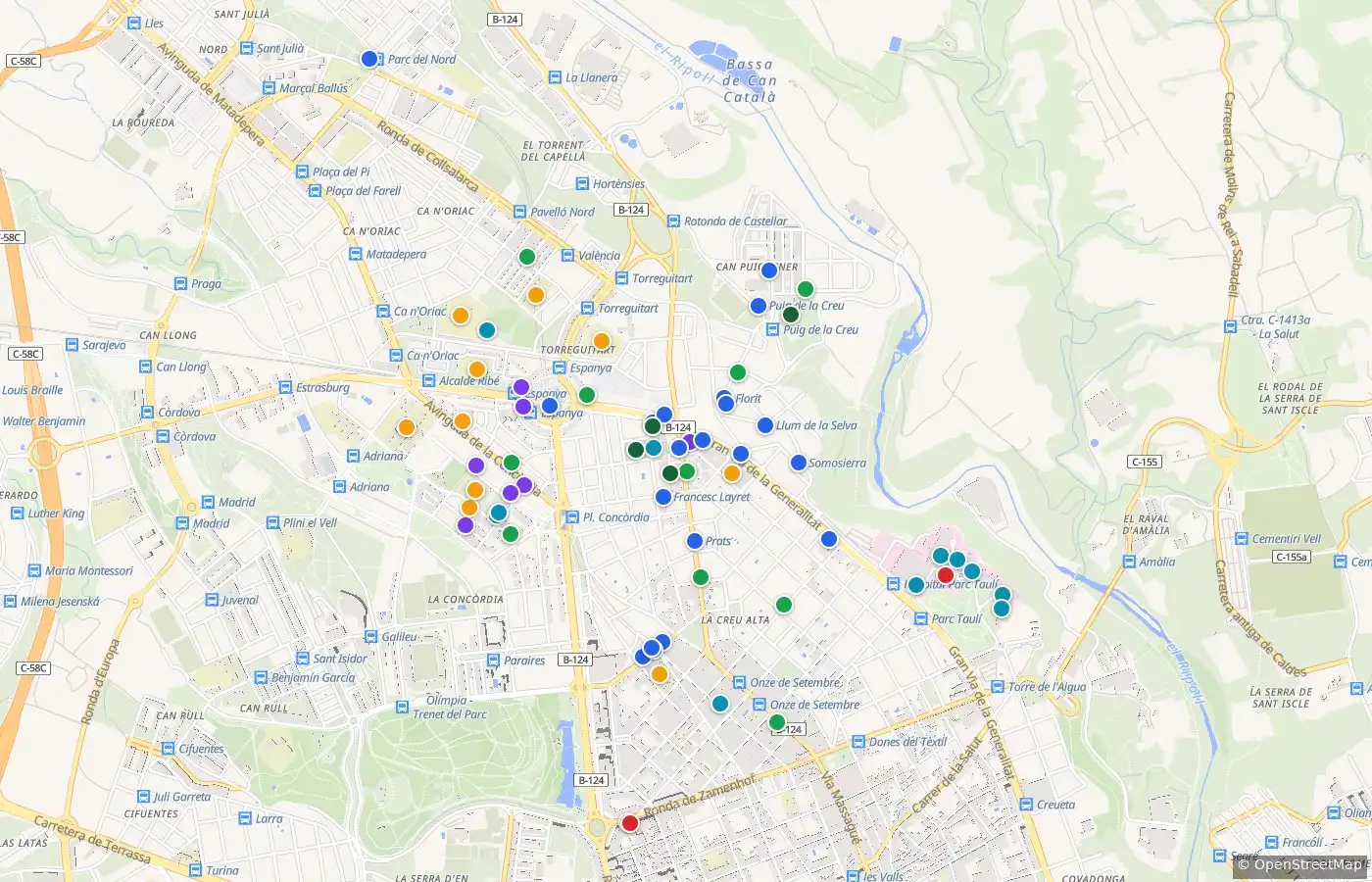Viewport: 1372px width, 882px height.
Task: Select the Paraires bus stop icon
Action: pos(493,661)
